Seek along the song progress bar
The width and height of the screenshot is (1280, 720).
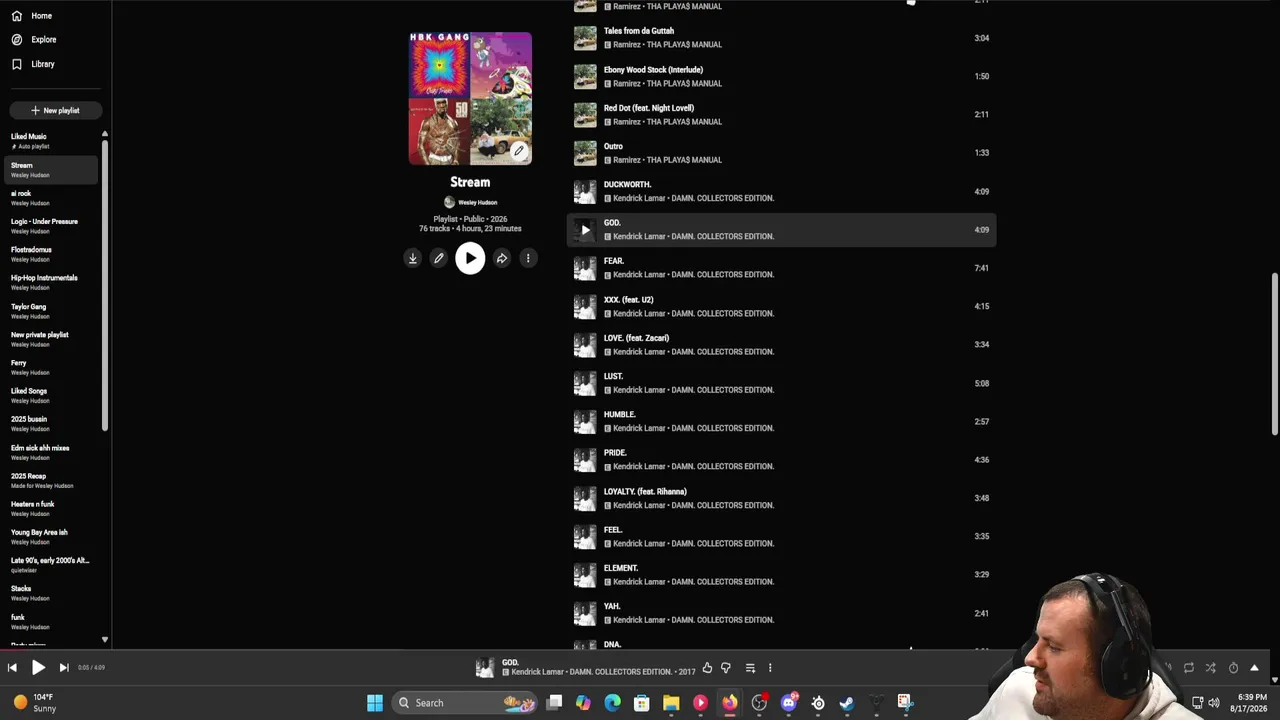pos(640,651)
